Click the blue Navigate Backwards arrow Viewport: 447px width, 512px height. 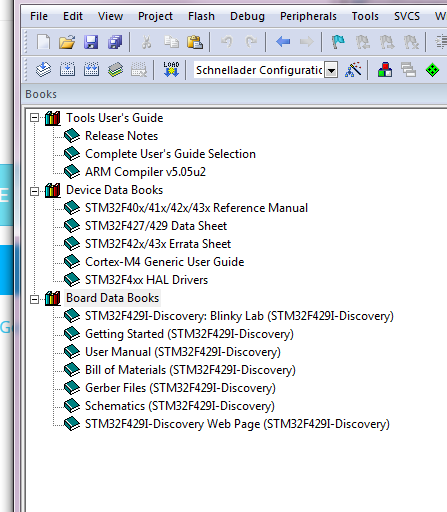pos(283,42)
